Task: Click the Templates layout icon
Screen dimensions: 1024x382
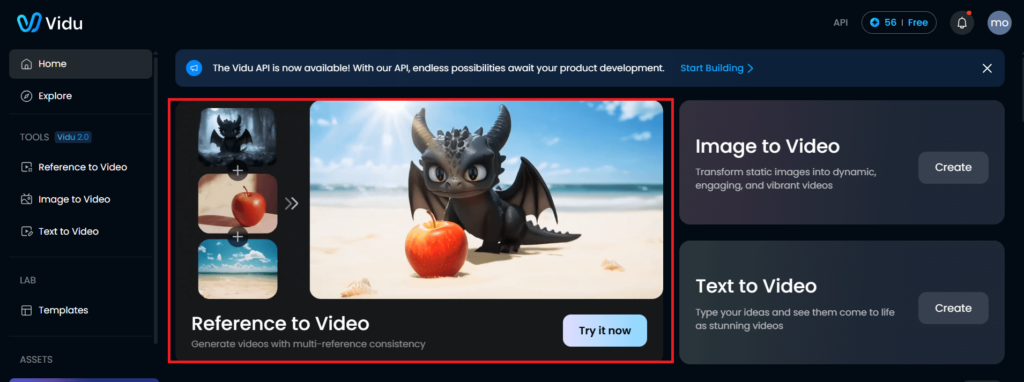Action: (x=26, y=310)
